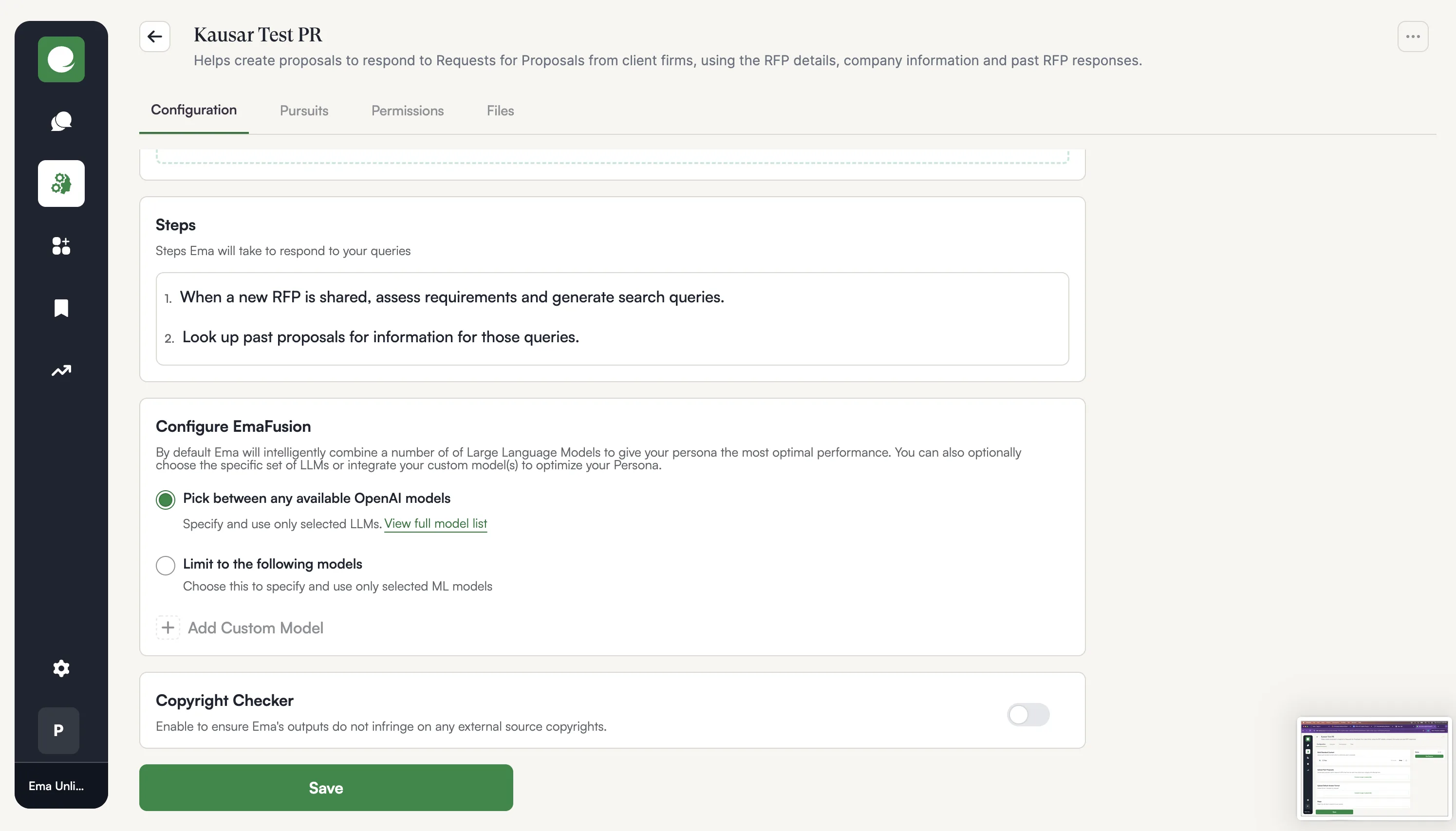The height and width of the screenshot is (831, 1456).
Task: Select Pick between any available OpenAI models
Action: click(x=165, y=500)
